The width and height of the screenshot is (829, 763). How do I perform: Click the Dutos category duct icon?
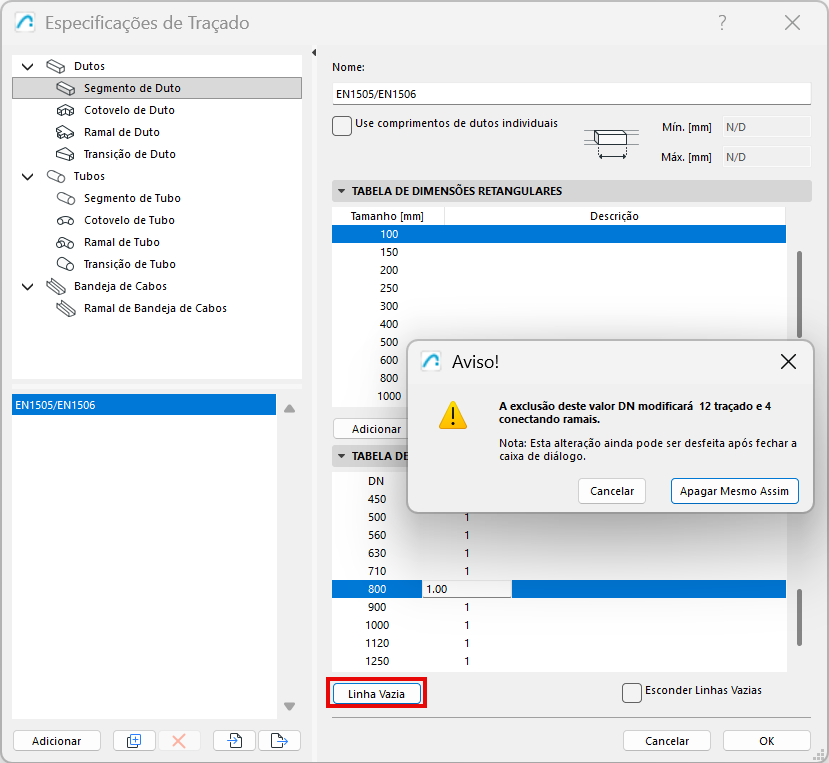(56, 66)
